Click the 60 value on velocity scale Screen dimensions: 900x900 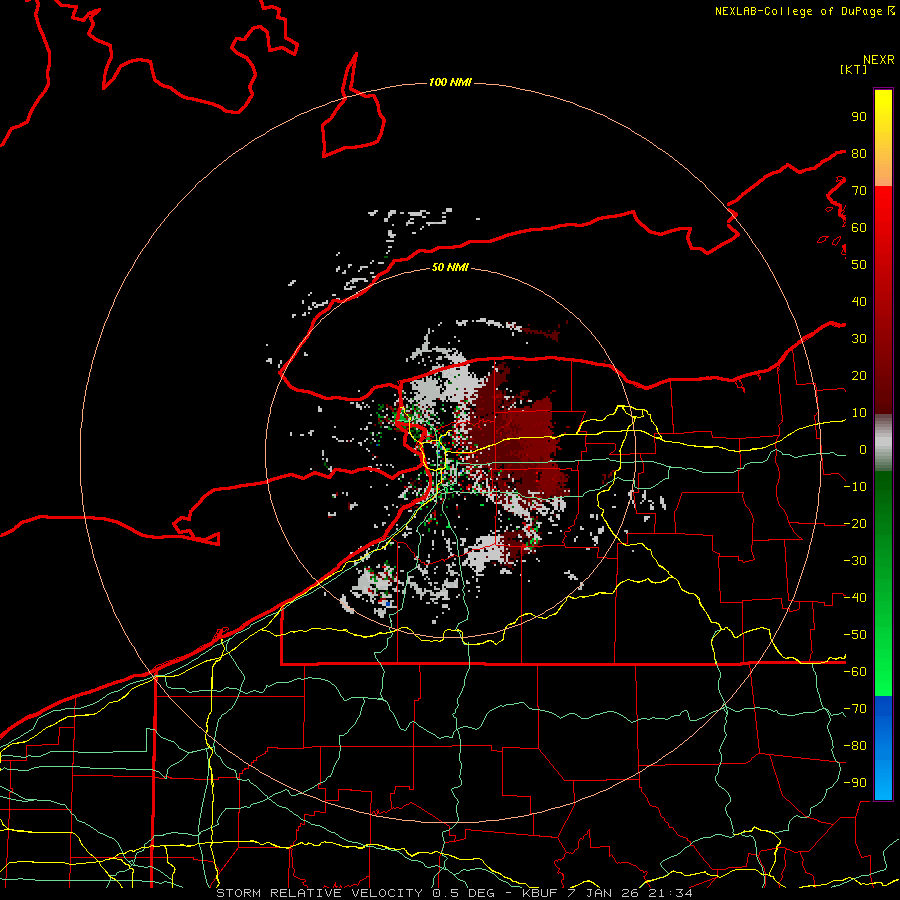coord(859,228)
